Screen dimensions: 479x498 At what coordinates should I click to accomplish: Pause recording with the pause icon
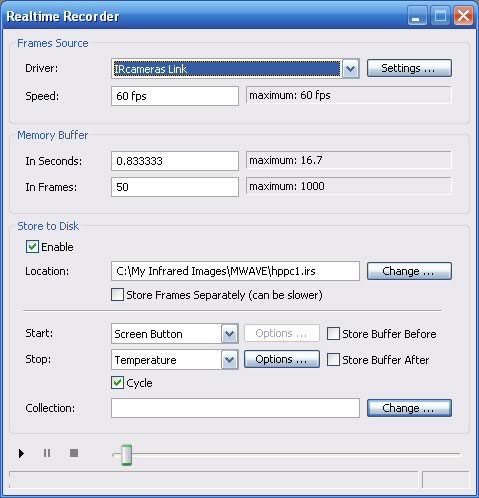tap(47, 453)
